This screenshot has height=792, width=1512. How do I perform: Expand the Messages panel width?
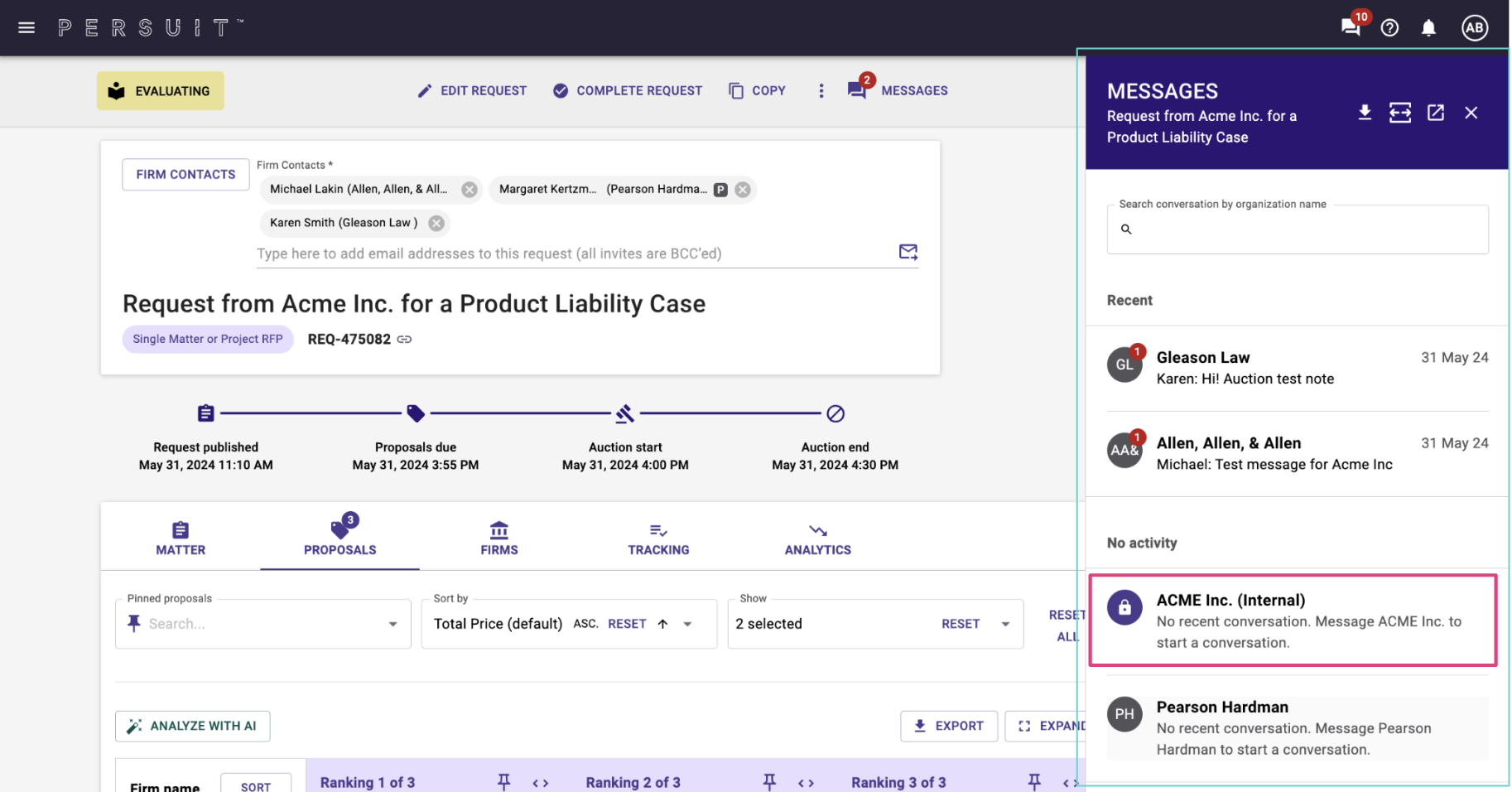coord(1400,113)
